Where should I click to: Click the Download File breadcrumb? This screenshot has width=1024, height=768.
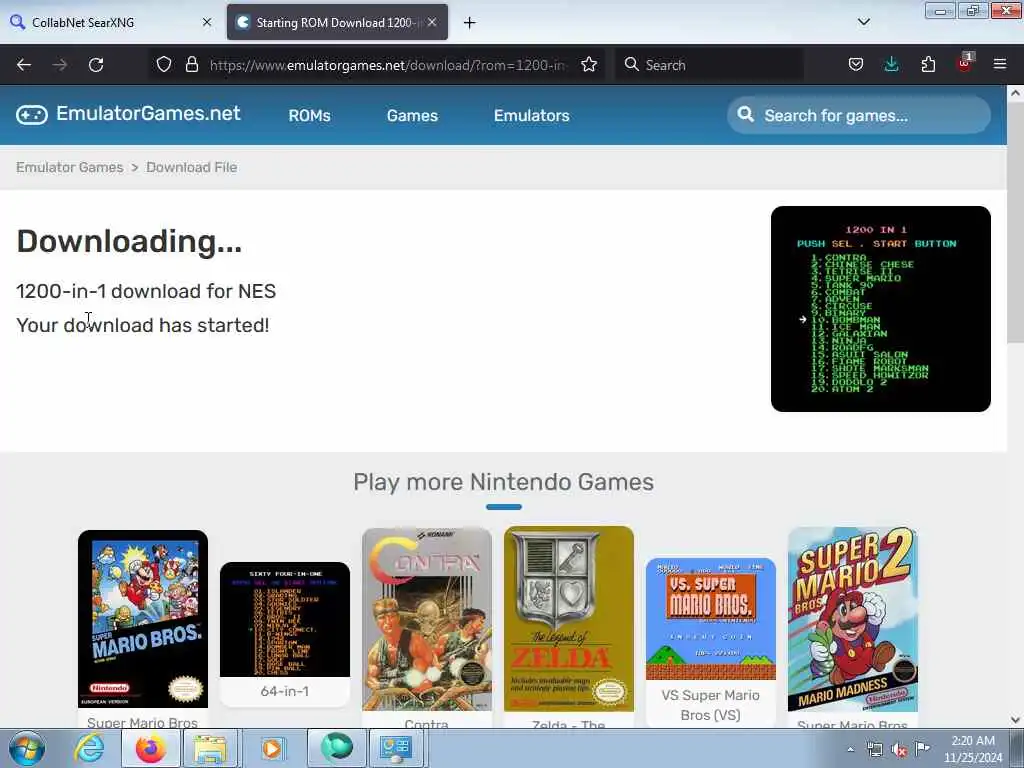coord(191,167)
